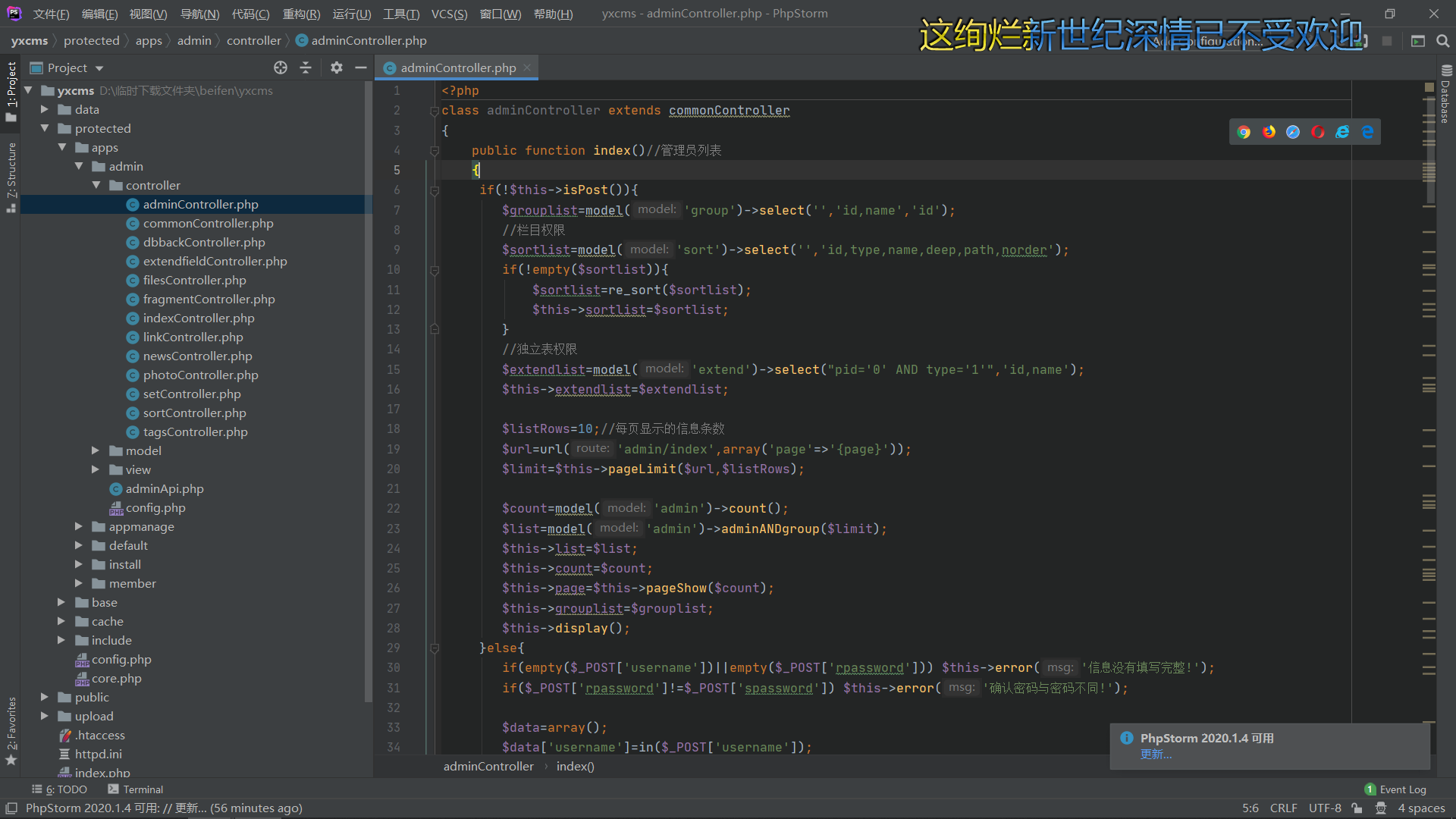Open file in Chrome browser icon
The width and height of the screenshot is (1456, 819).
coord(1244,132)
